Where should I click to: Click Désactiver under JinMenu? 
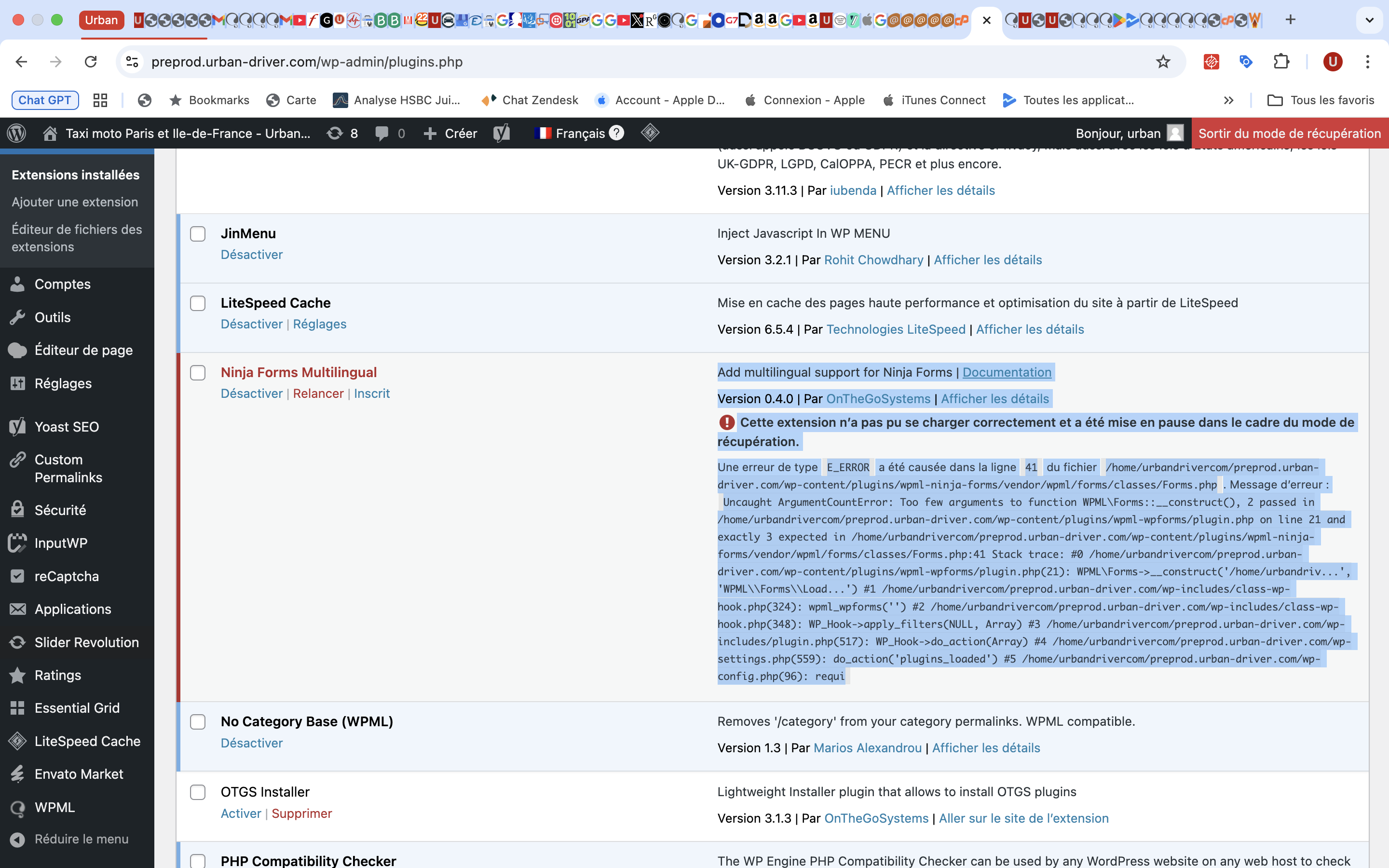click(x=251, y=254)
